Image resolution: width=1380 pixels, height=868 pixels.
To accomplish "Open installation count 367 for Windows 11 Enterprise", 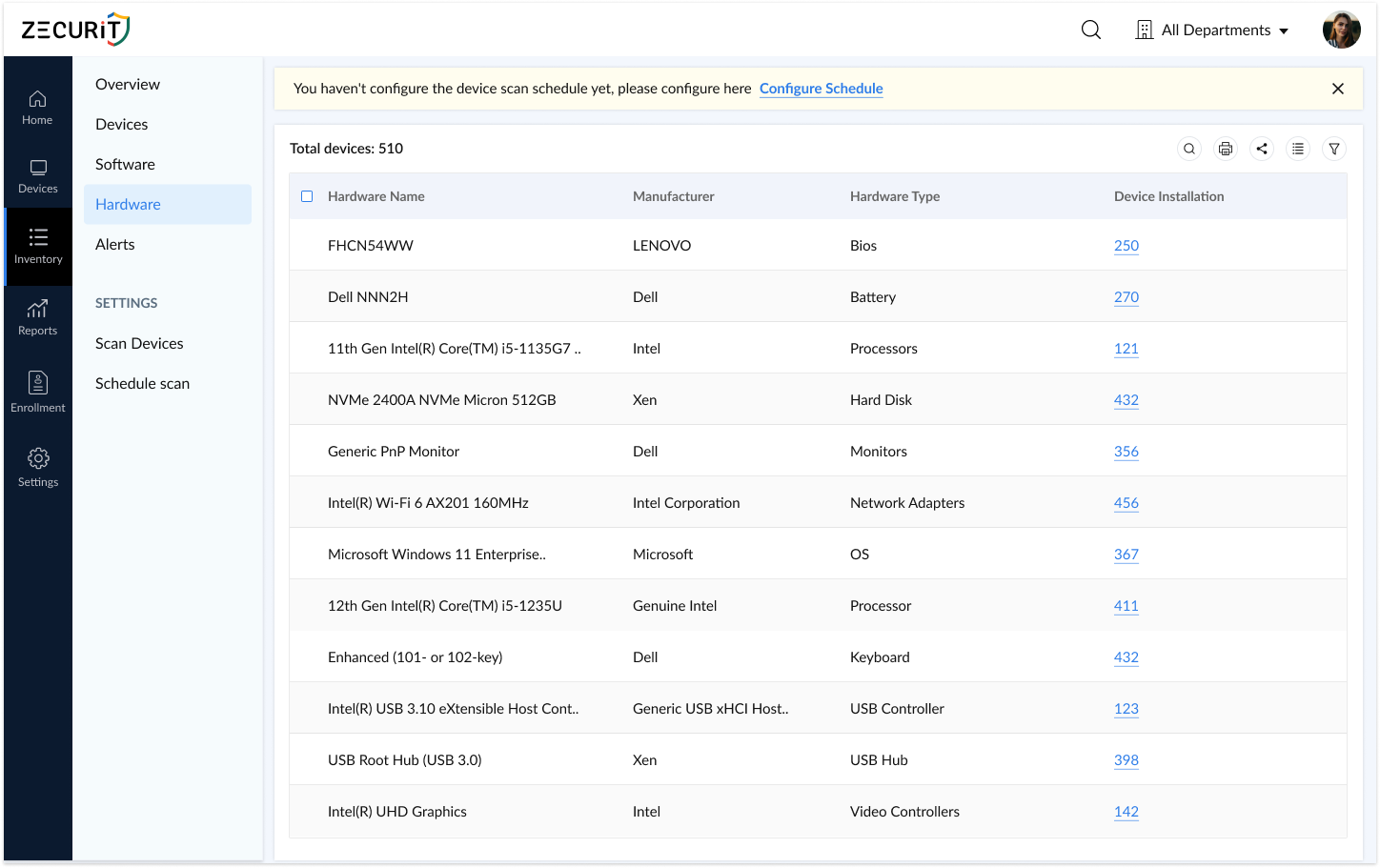I will coord(1126,555).
